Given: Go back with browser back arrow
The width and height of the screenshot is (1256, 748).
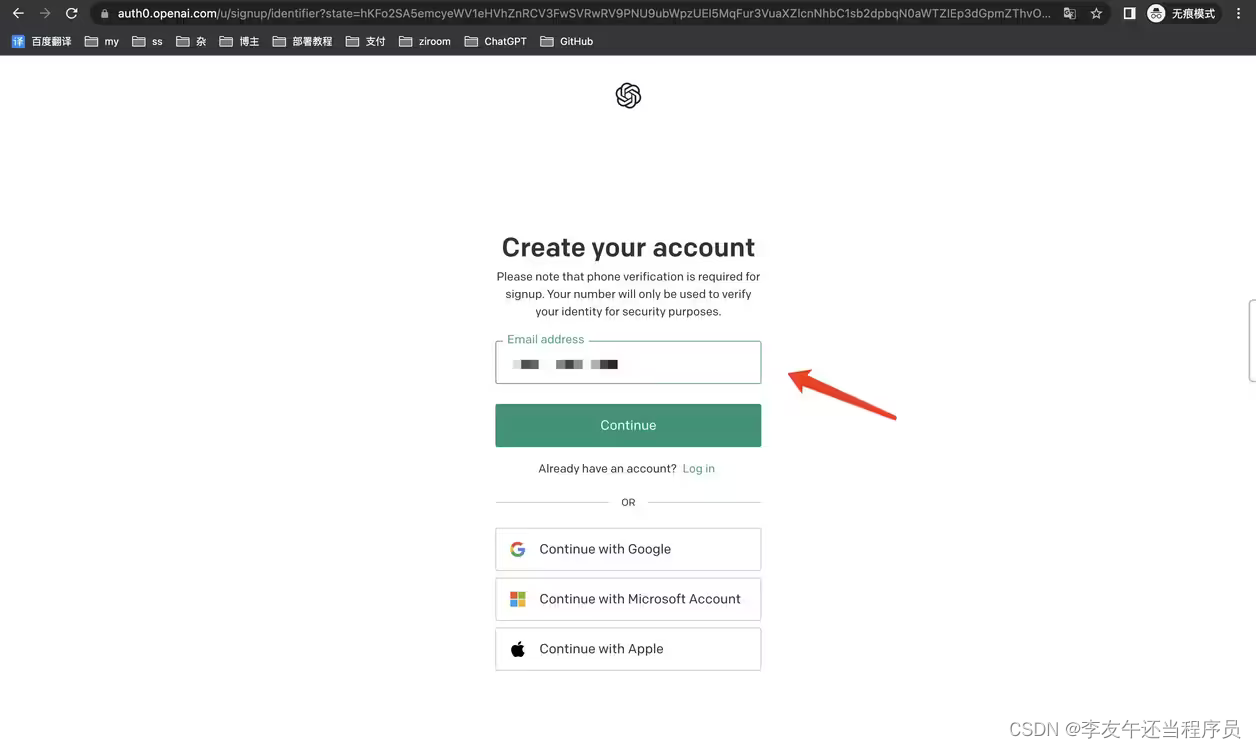Looking at the screenshot, I should [x=18, y=14].
